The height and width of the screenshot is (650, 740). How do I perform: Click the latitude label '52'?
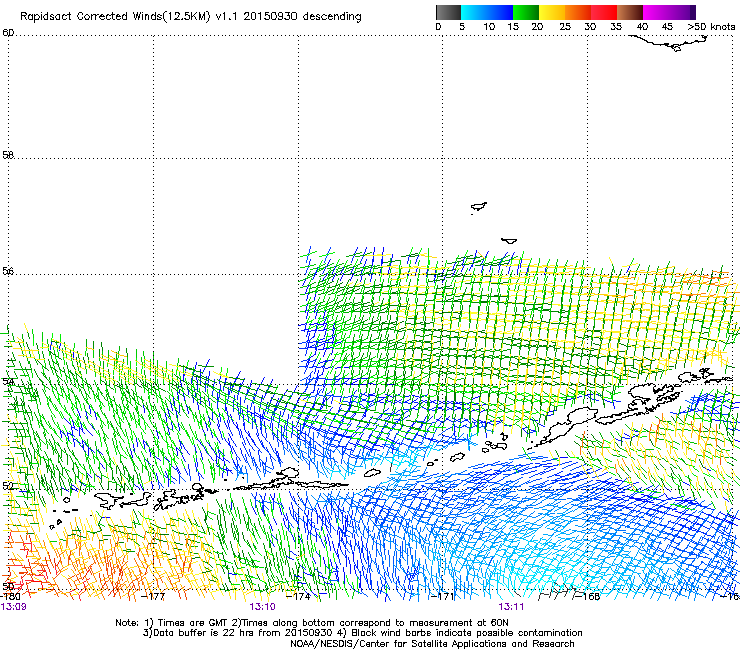(8, 486)
